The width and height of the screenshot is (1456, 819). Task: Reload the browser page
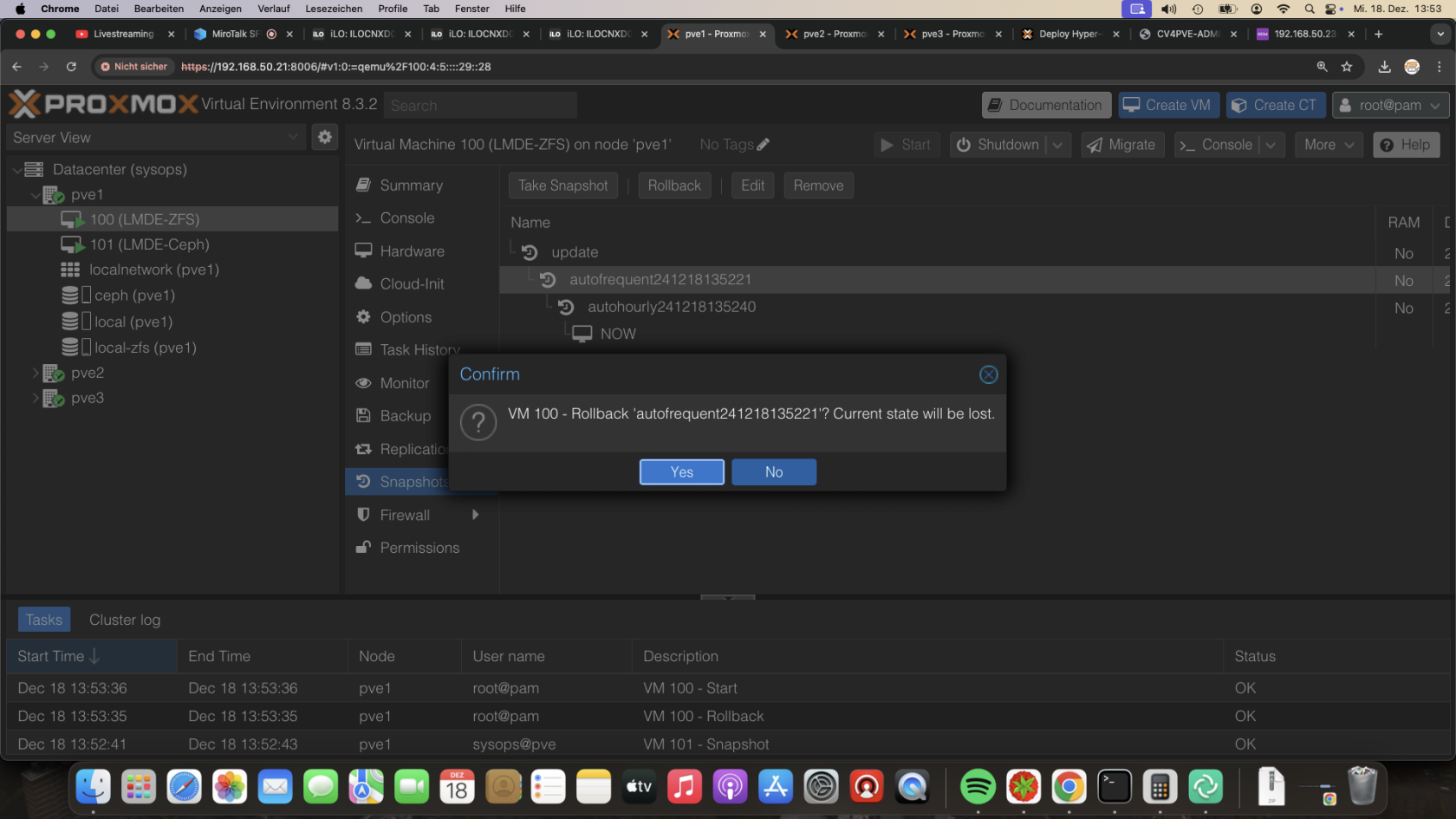coord(71,67)
